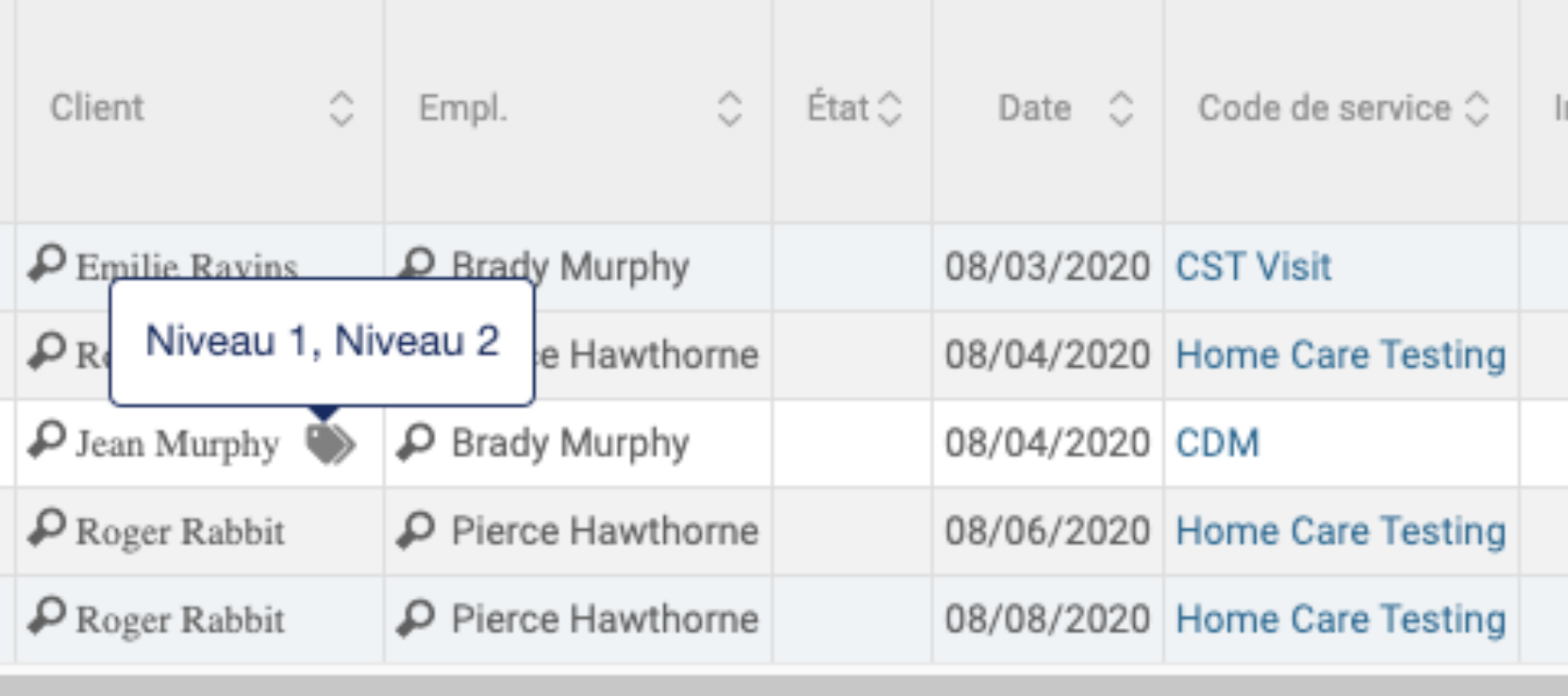This screenshot has width=1568, height=696.
Task: Click magnifier beside Pierce Hawthorne on 08/08/2020 row
Action: tap(415, 618)
